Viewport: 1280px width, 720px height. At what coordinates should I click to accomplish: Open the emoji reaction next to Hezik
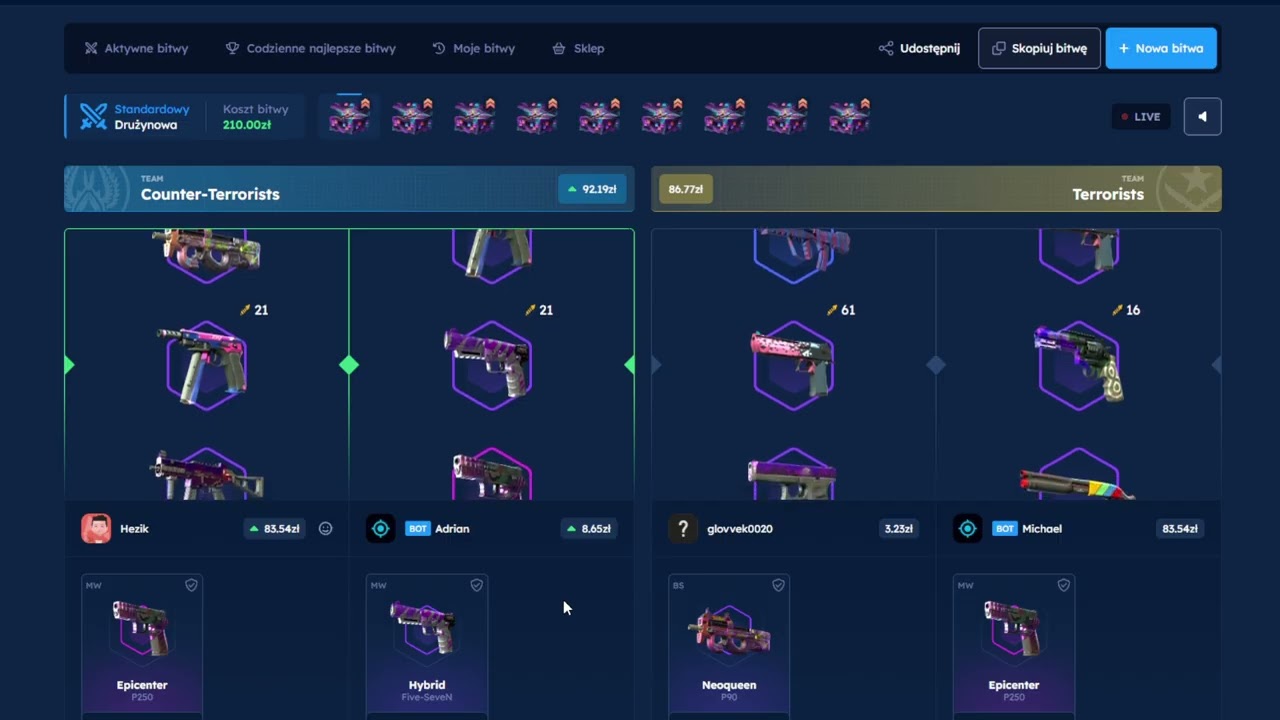pyautogui.click(x=325, y=528)
